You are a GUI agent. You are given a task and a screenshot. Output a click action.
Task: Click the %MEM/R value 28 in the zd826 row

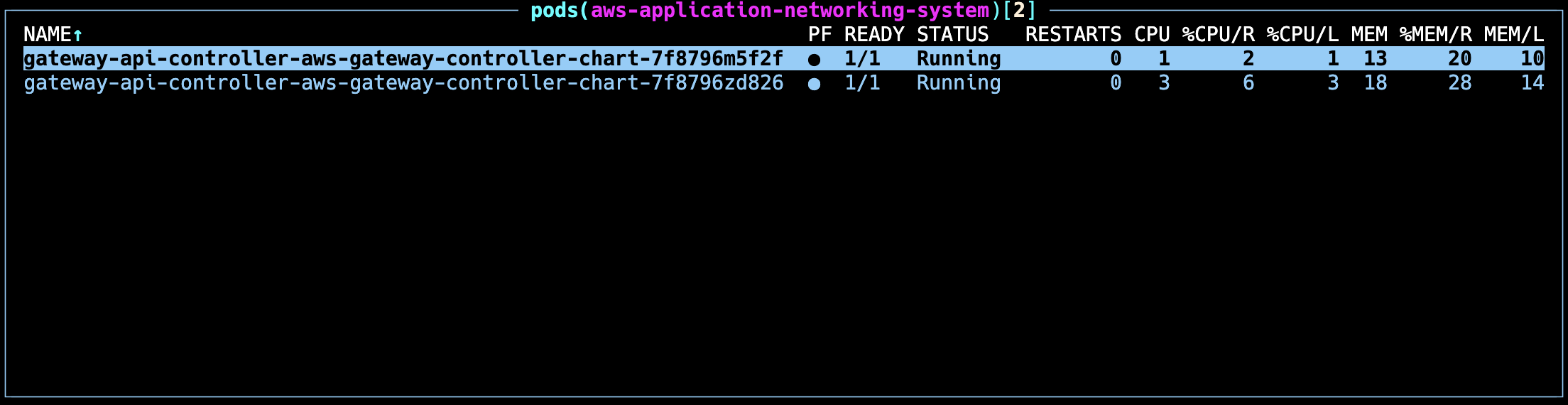click(x=1459, y=82)
